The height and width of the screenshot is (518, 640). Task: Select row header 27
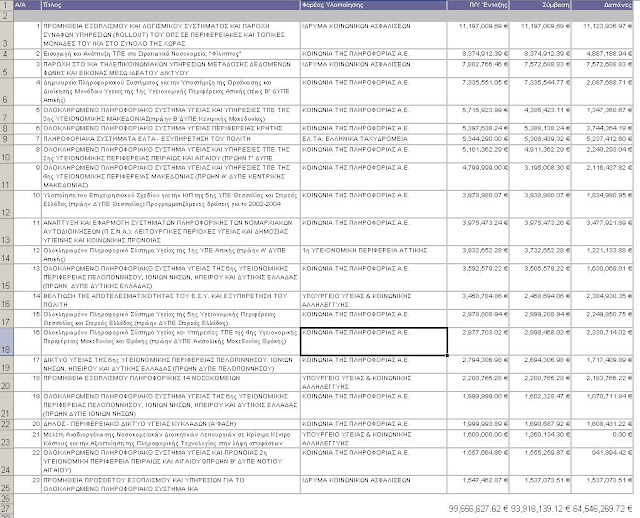click(7, 509)
